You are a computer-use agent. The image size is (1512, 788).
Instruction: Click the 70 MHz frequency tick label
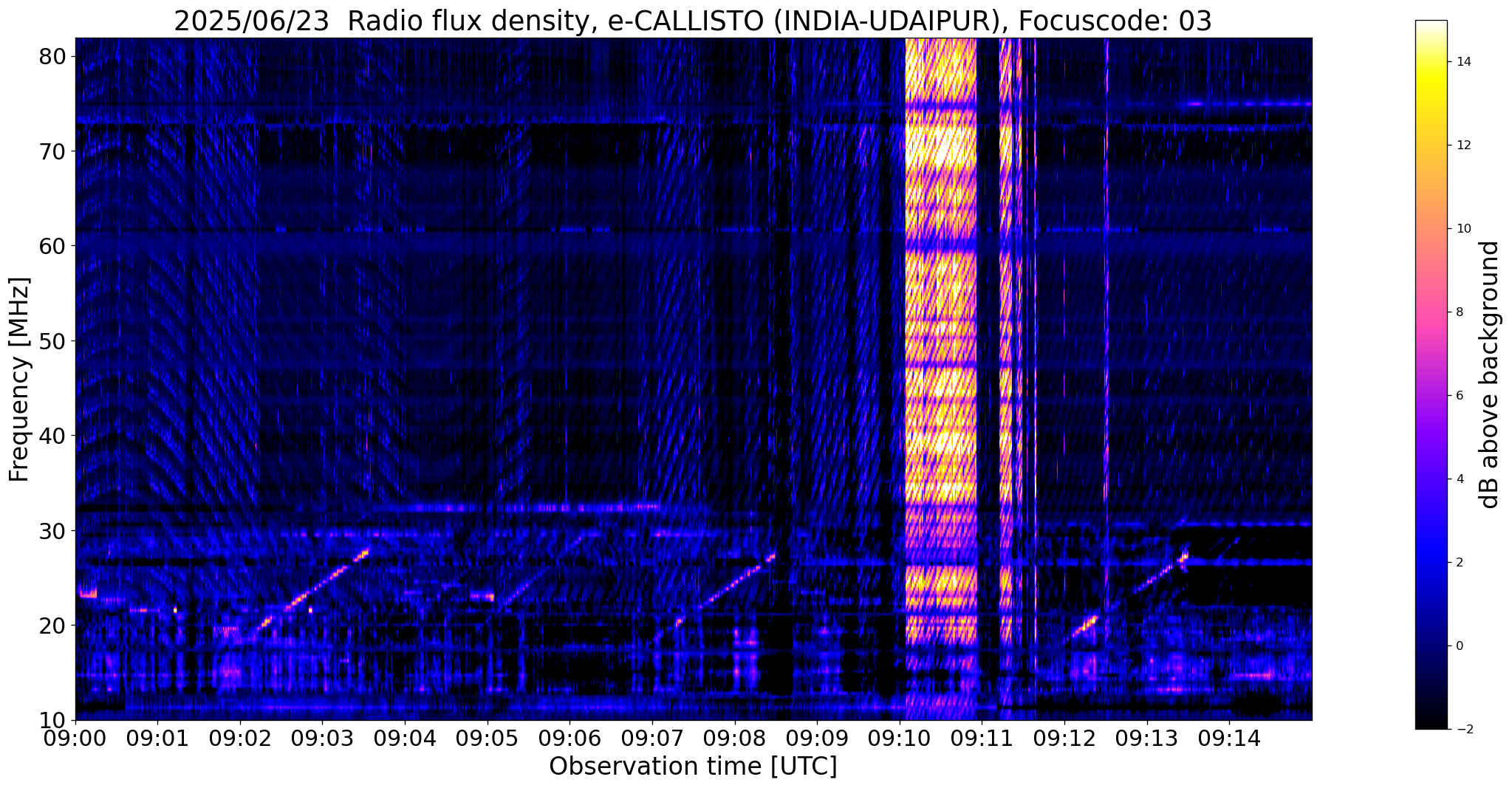[x=54, y=151]
